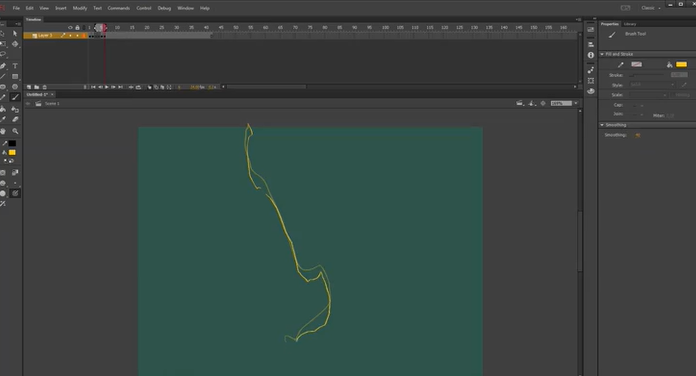Click the black stroke color swatch
The width and height of the screenshot is (696, 376).
tap(12, 143)
